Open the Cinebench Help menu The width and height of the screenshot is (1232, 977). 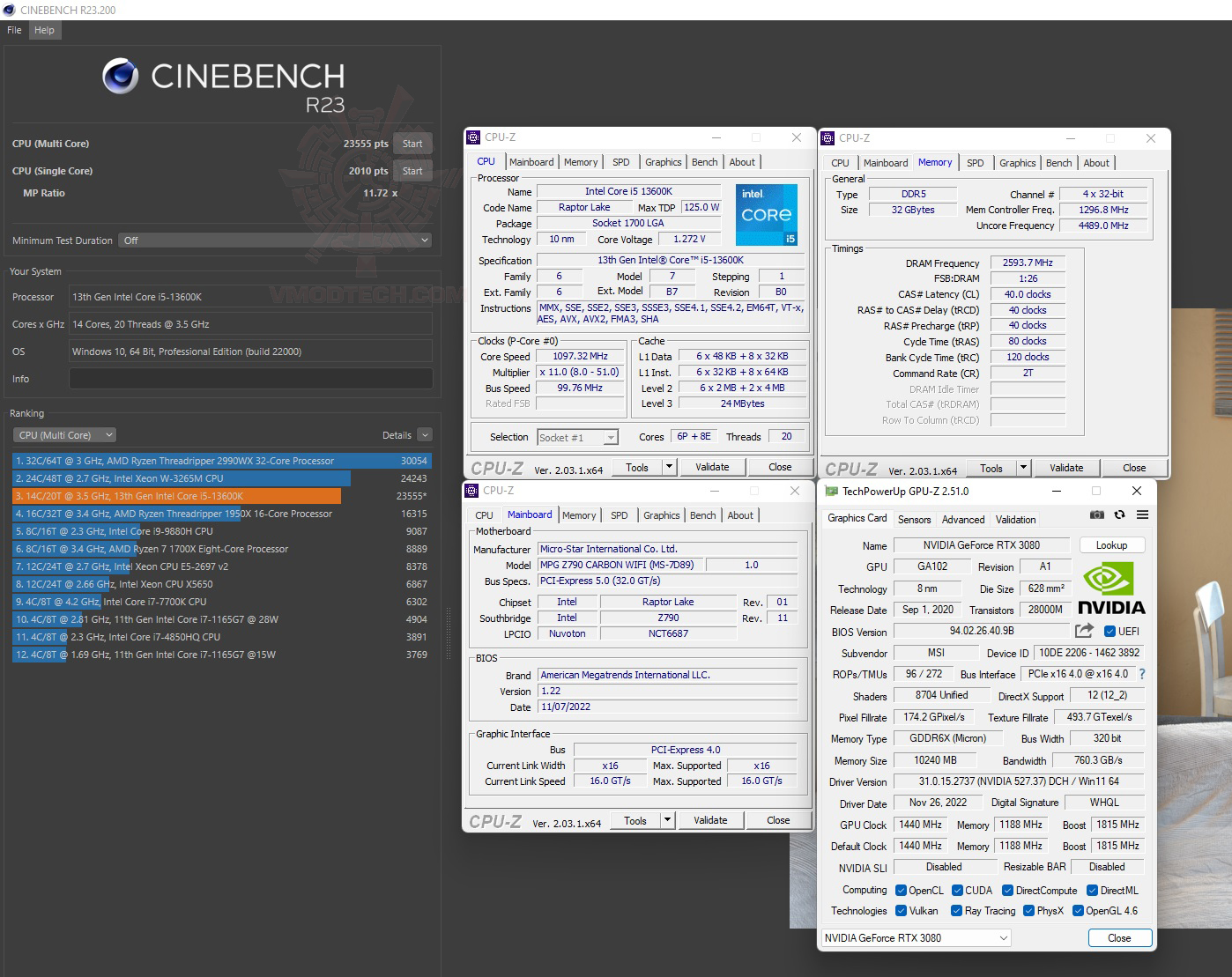[44, 30]
